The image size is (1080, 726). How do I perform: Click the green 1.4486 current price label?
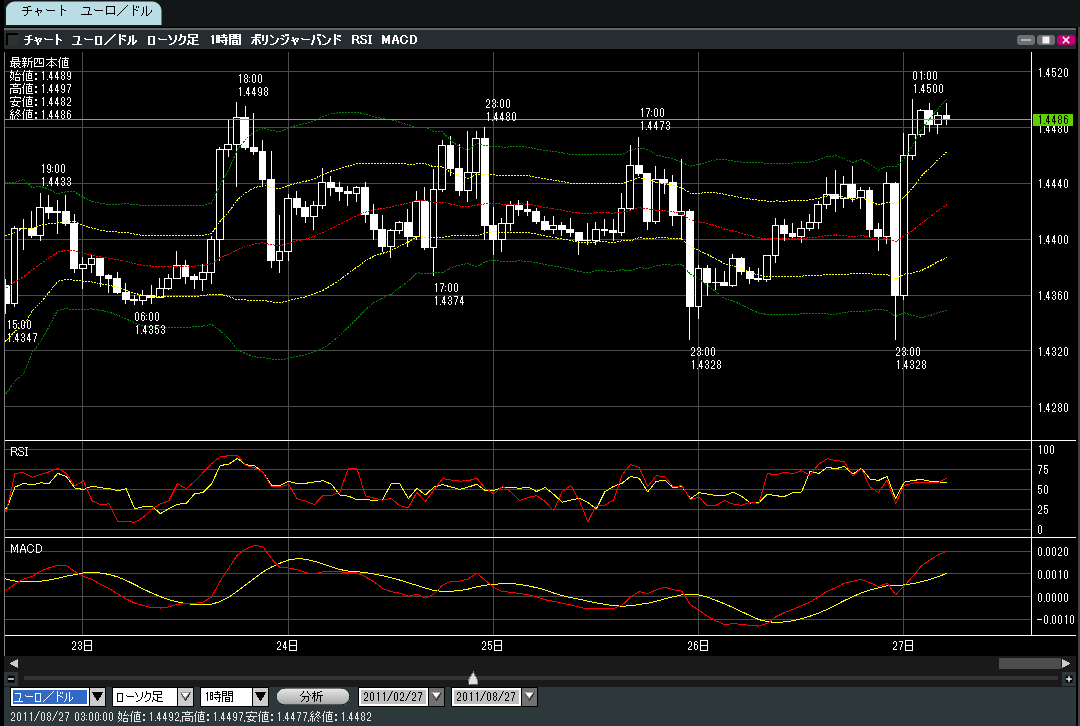click(1052, 120)
